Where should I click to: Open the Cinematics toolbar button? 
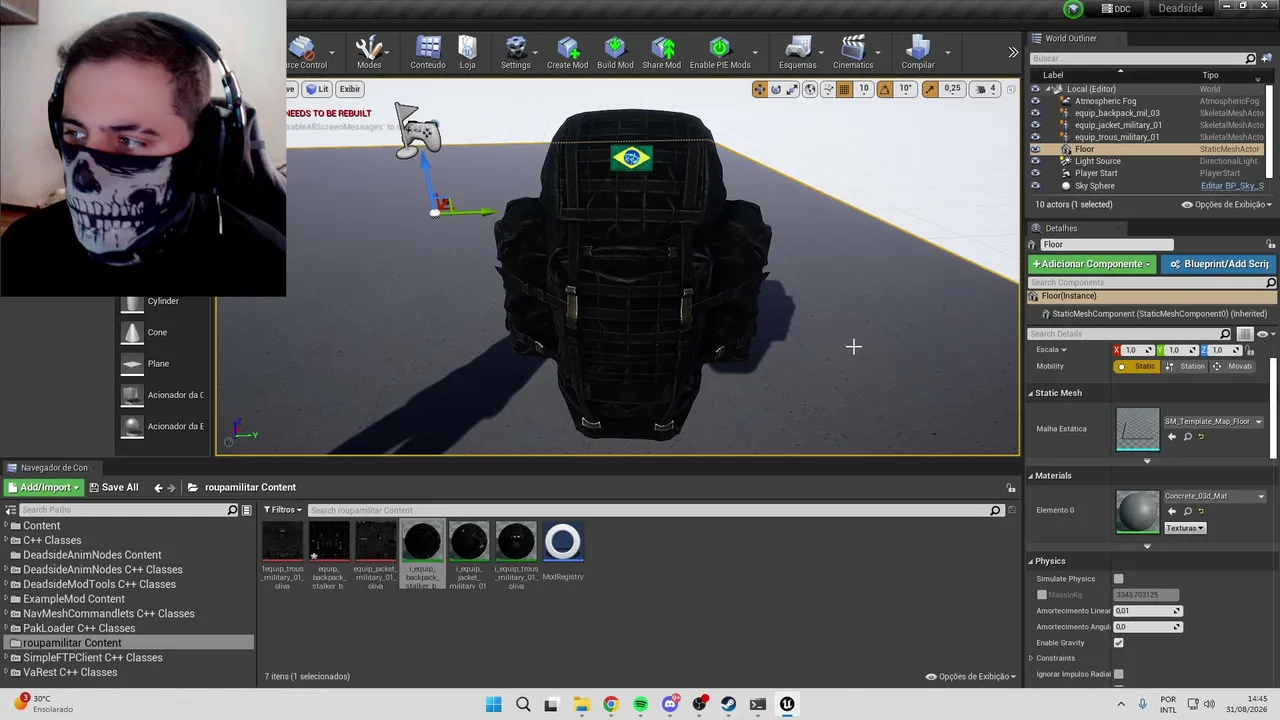click(x=853, y=52)
